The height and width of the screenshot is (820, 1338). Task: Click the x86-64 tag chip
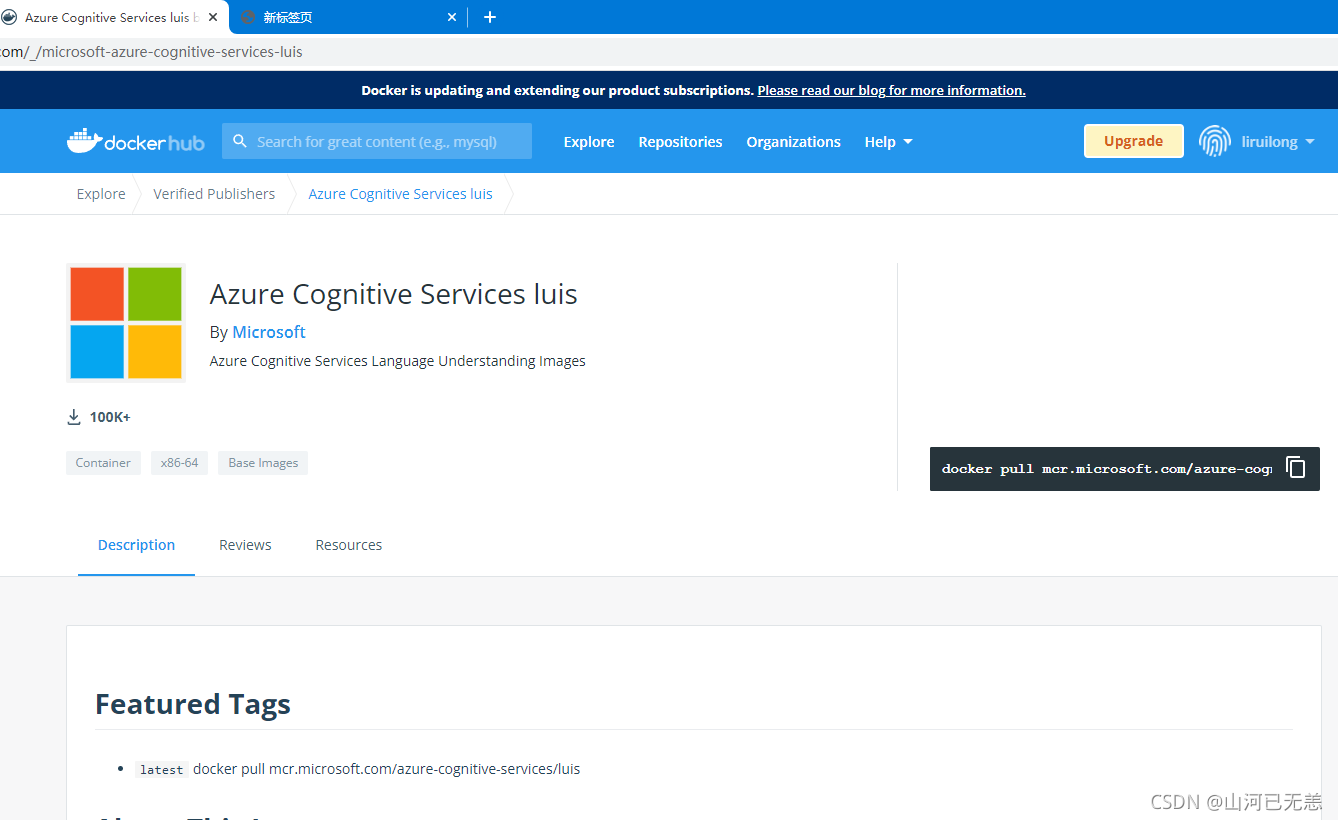coord(179,463)
